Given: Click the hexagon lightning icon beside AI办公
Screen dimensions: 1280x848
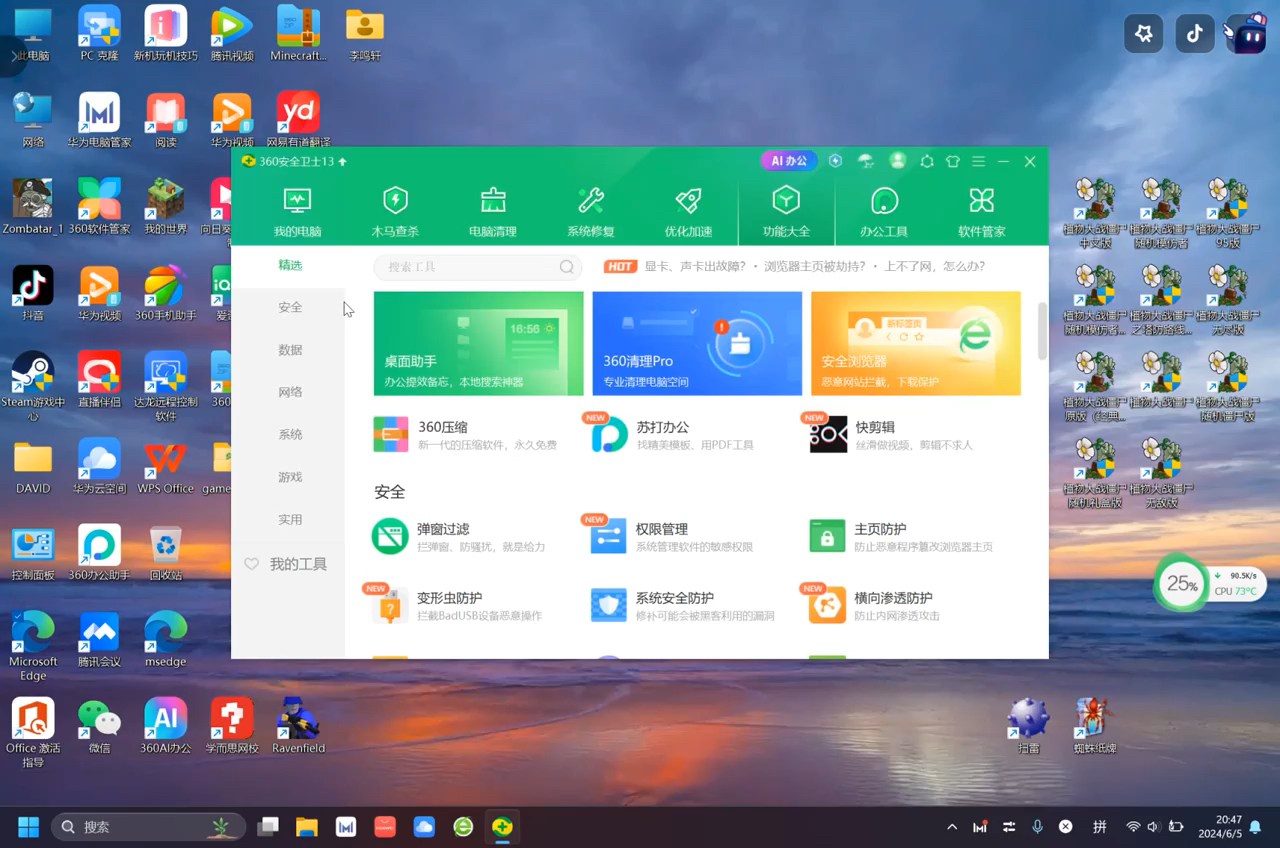Looking at the screenshot, I should pos(835,161).
